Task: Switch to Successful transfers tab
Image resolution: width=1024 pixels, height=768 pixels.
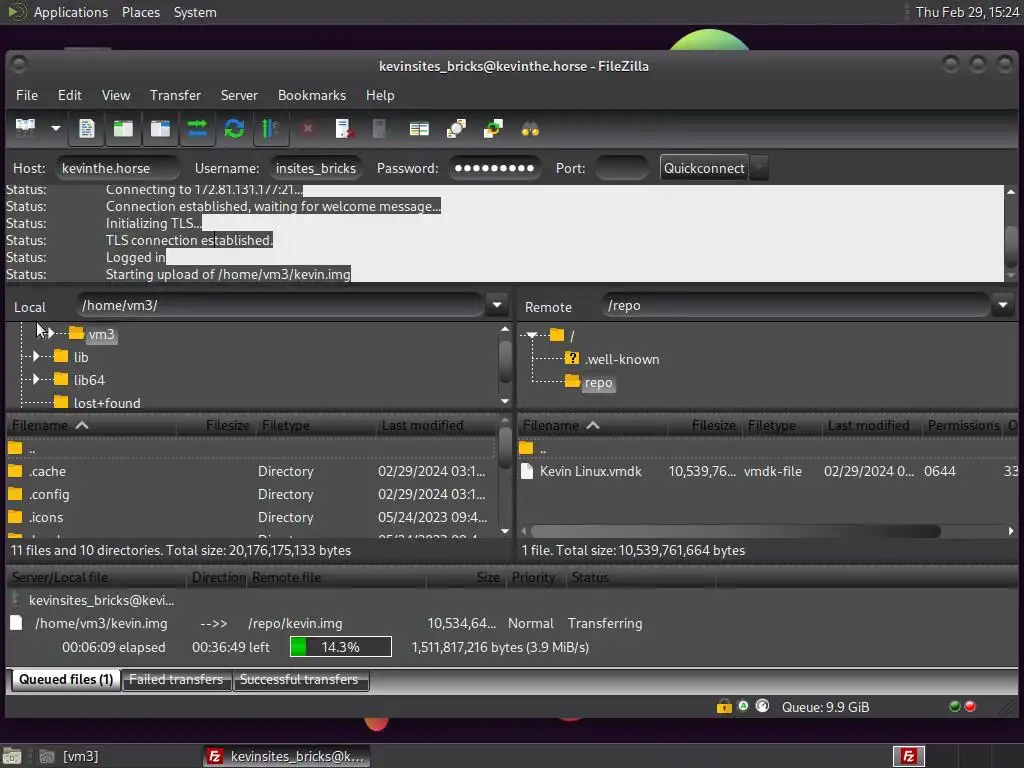Action: (299, 680)
